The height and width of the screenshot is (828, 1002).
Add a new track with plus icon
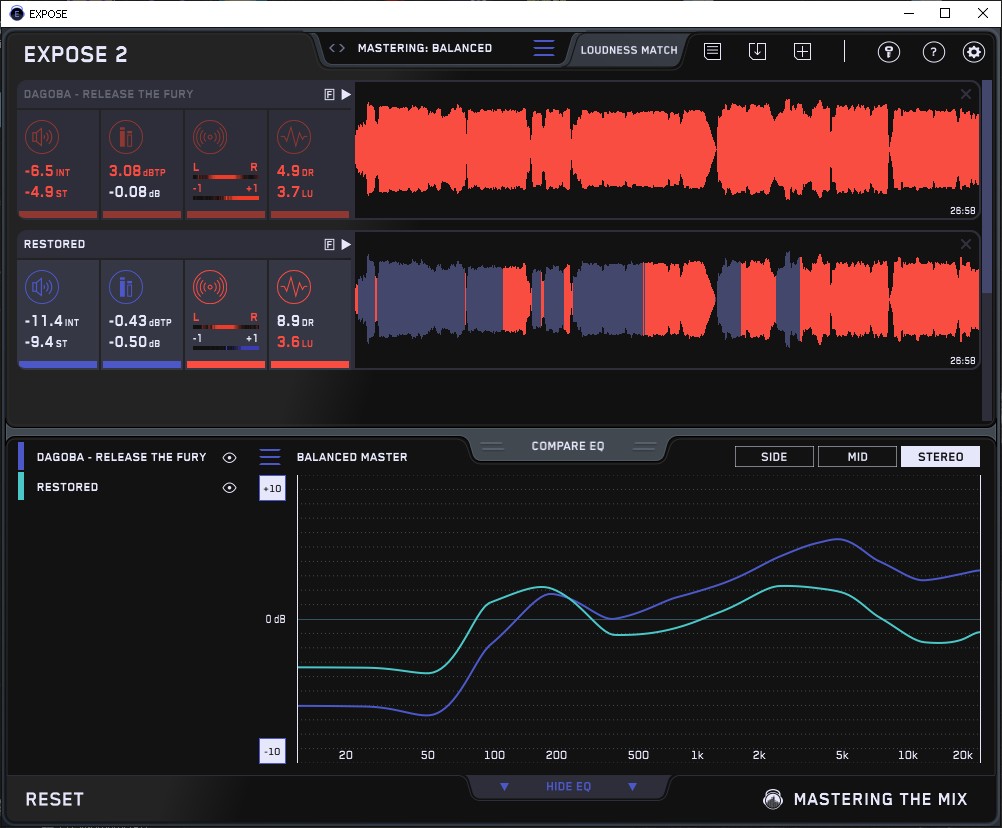802,51
